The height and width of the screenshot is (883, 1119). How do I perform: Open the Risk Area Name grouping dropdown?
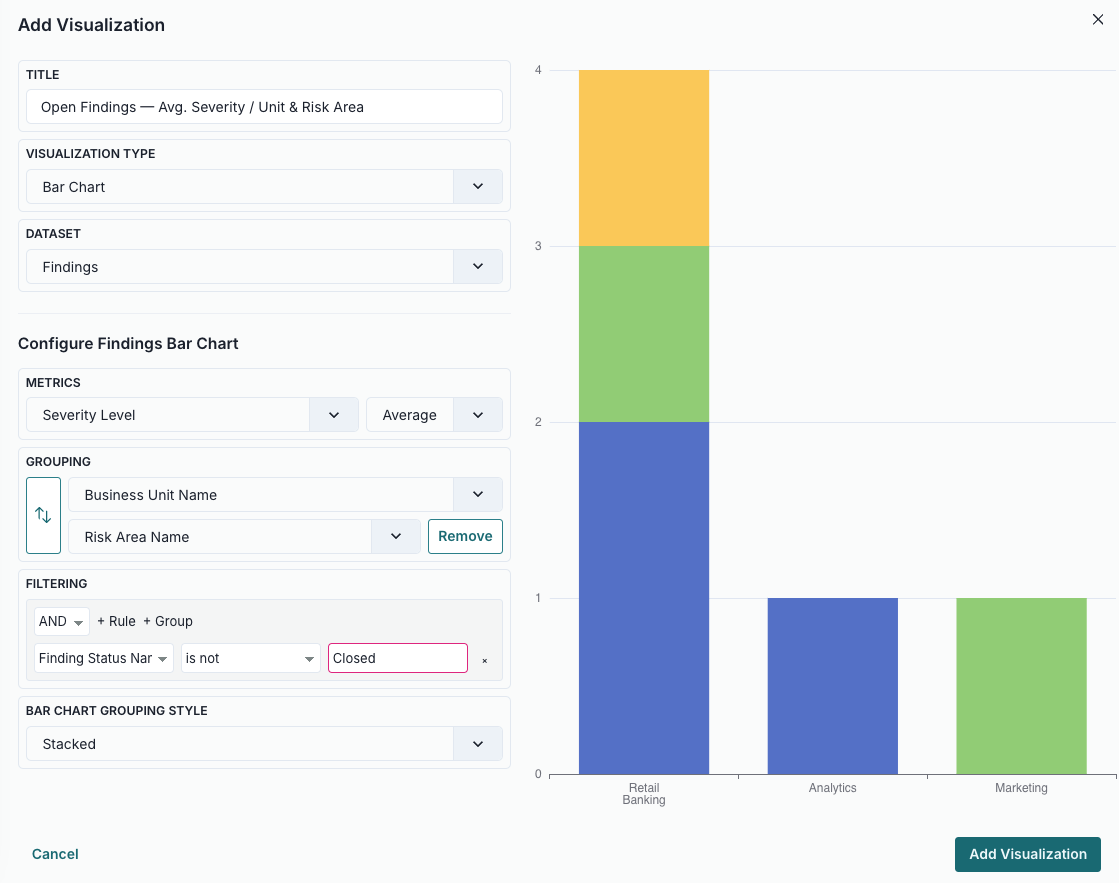[x=394, y=536]
